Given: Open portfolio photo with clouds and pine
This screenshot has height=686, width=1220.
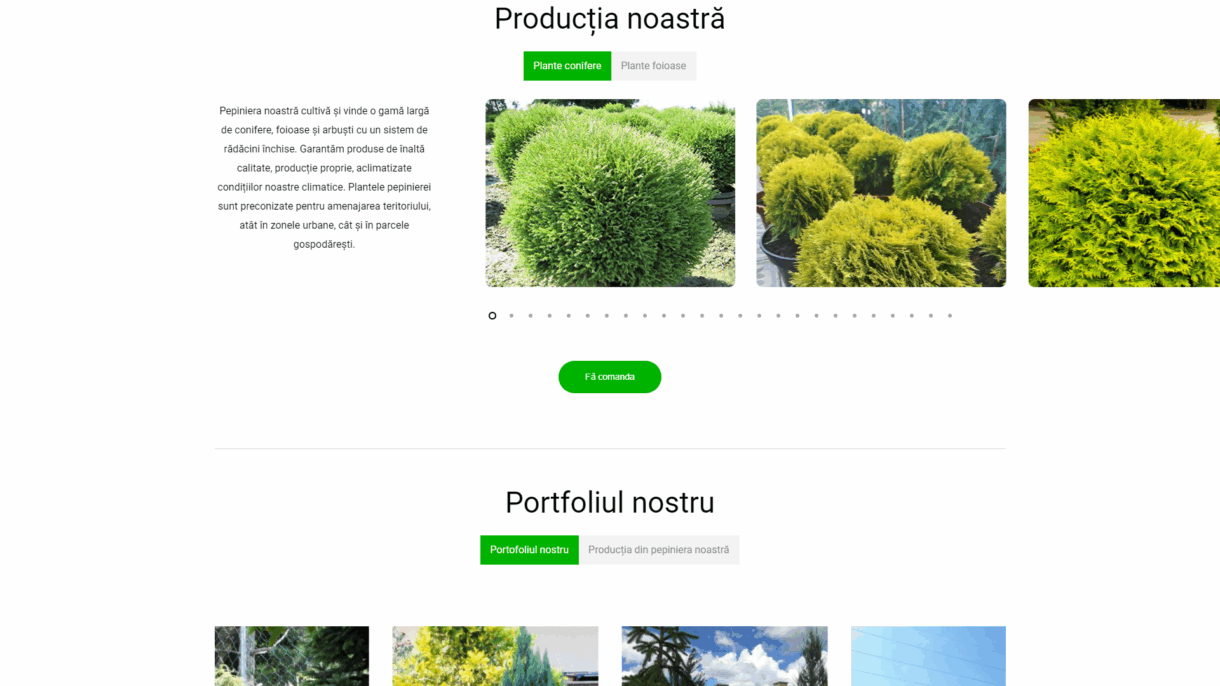Looking at the screenshot, I should point(725,656).
